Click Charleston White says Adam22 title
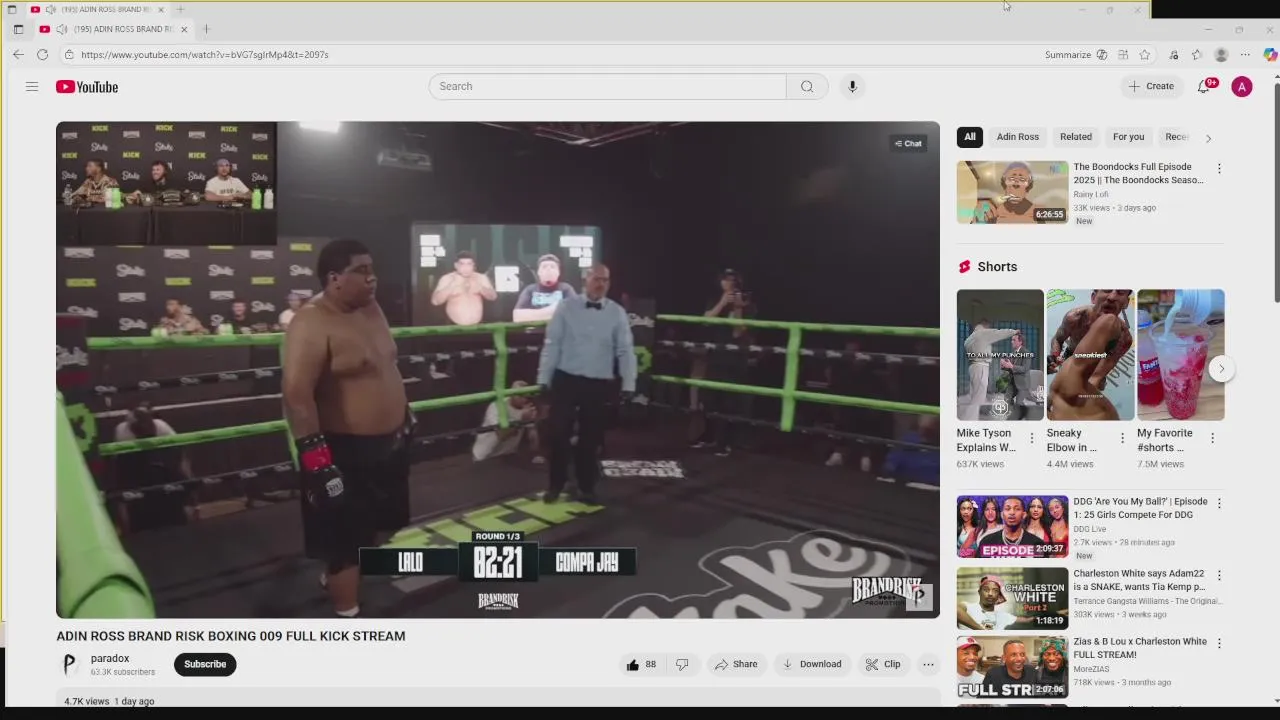Screen dimensions: 1280x720 click(1139, 580)
